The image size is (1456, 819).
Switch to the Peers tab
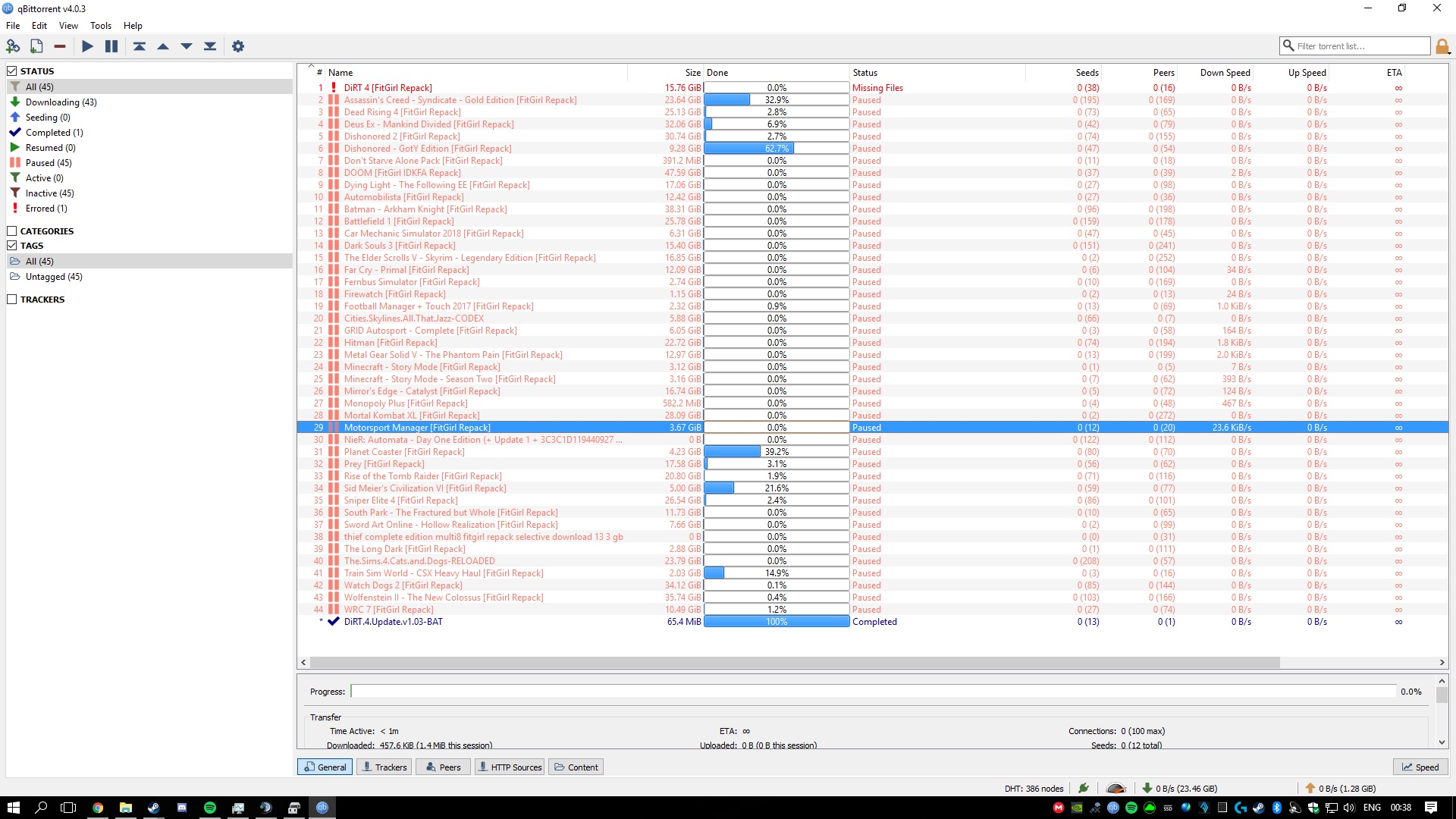(x=443, y=767)
